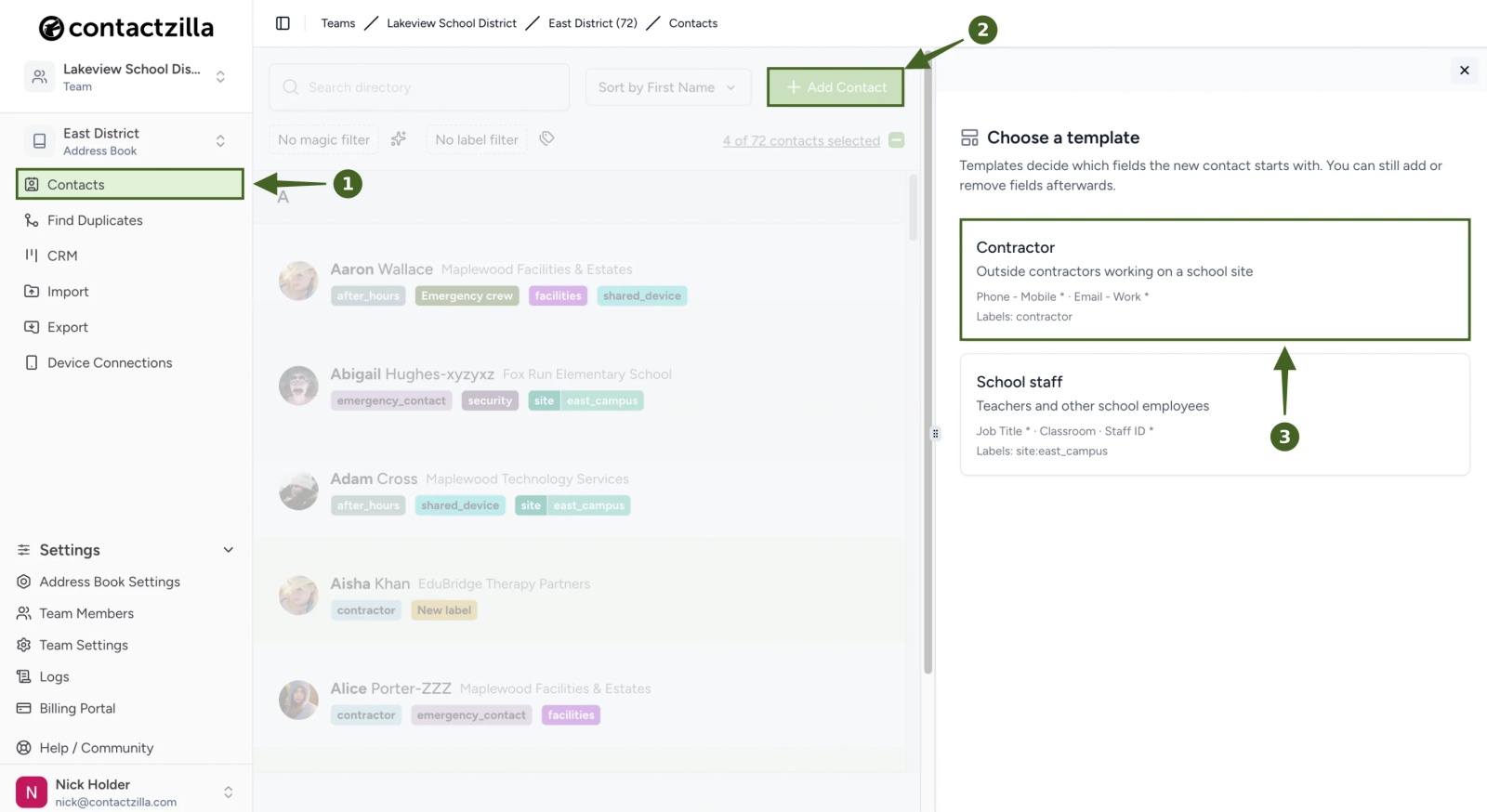1487x812 pixels.
Task: Click East District (72) breadcrumb
Action: point(593,23)
